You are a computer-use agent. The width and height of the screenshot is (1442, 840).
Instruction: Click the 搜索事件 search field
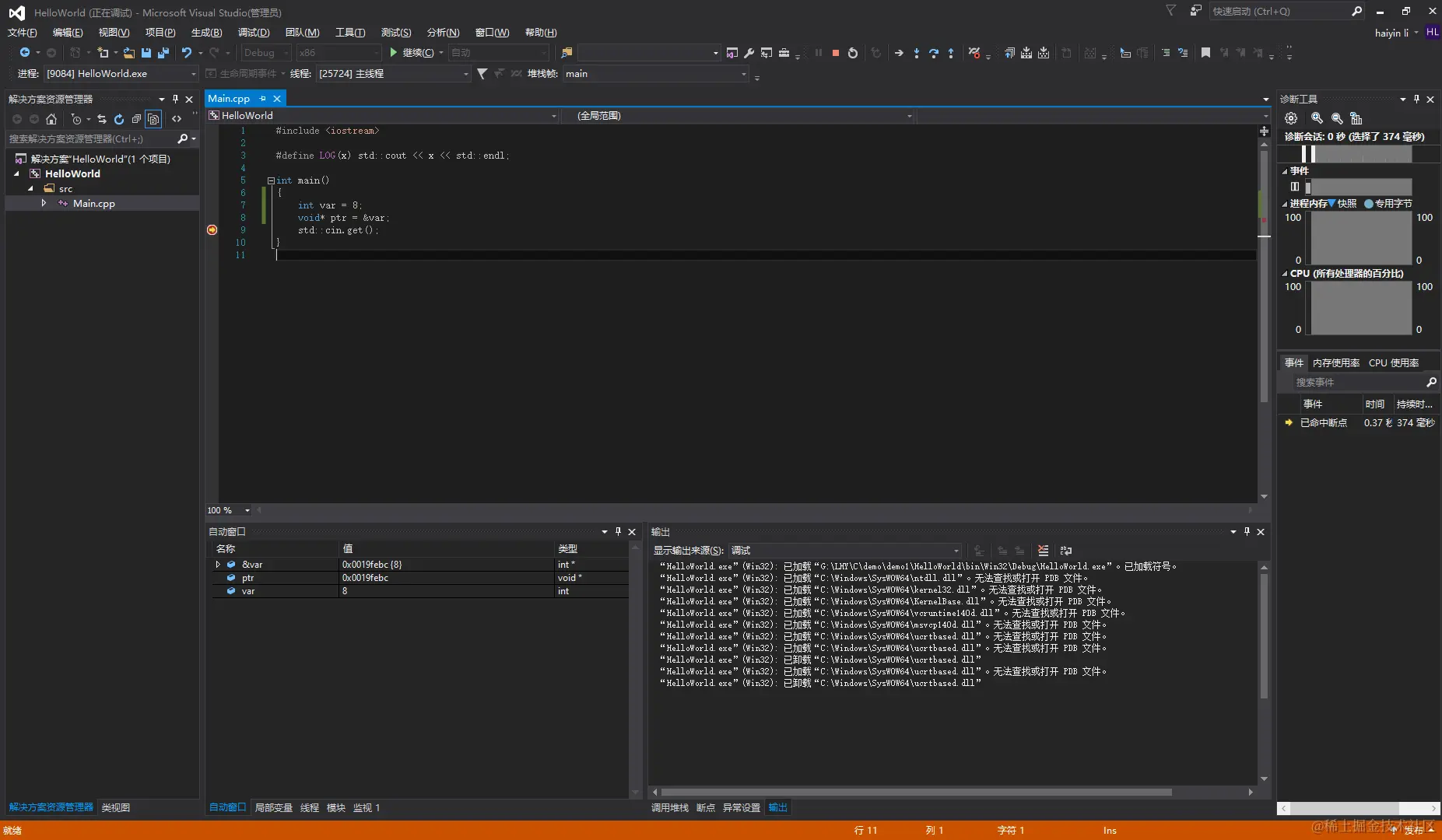click(x=1357, y=383)
